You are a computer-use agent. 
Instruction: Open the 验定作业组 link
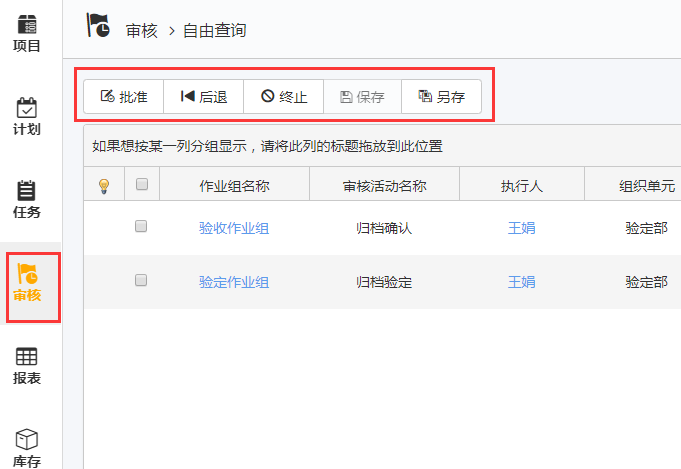234,282
